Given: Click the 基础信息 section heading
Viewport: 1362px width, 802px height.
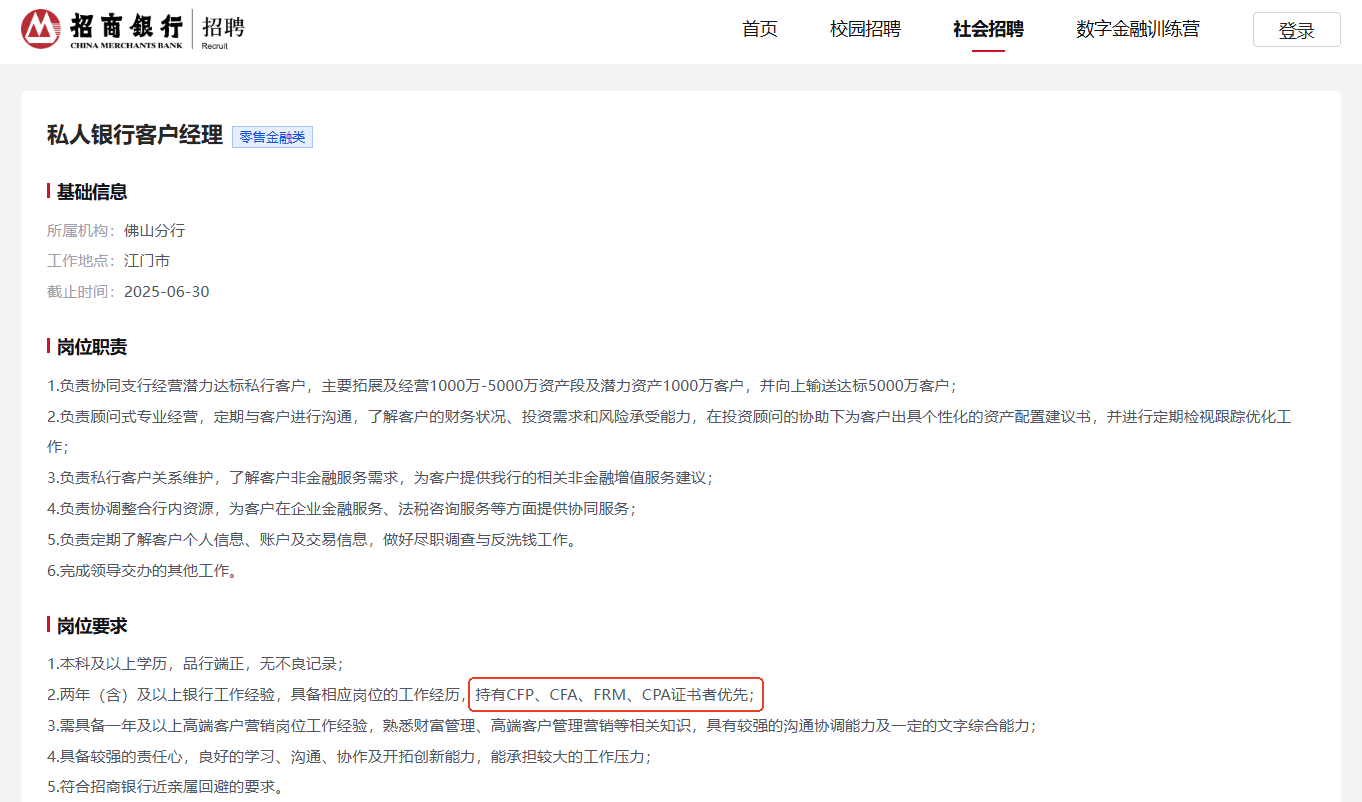Looking at the screenshot, I should pyautogui.click(x=92, y=192).
